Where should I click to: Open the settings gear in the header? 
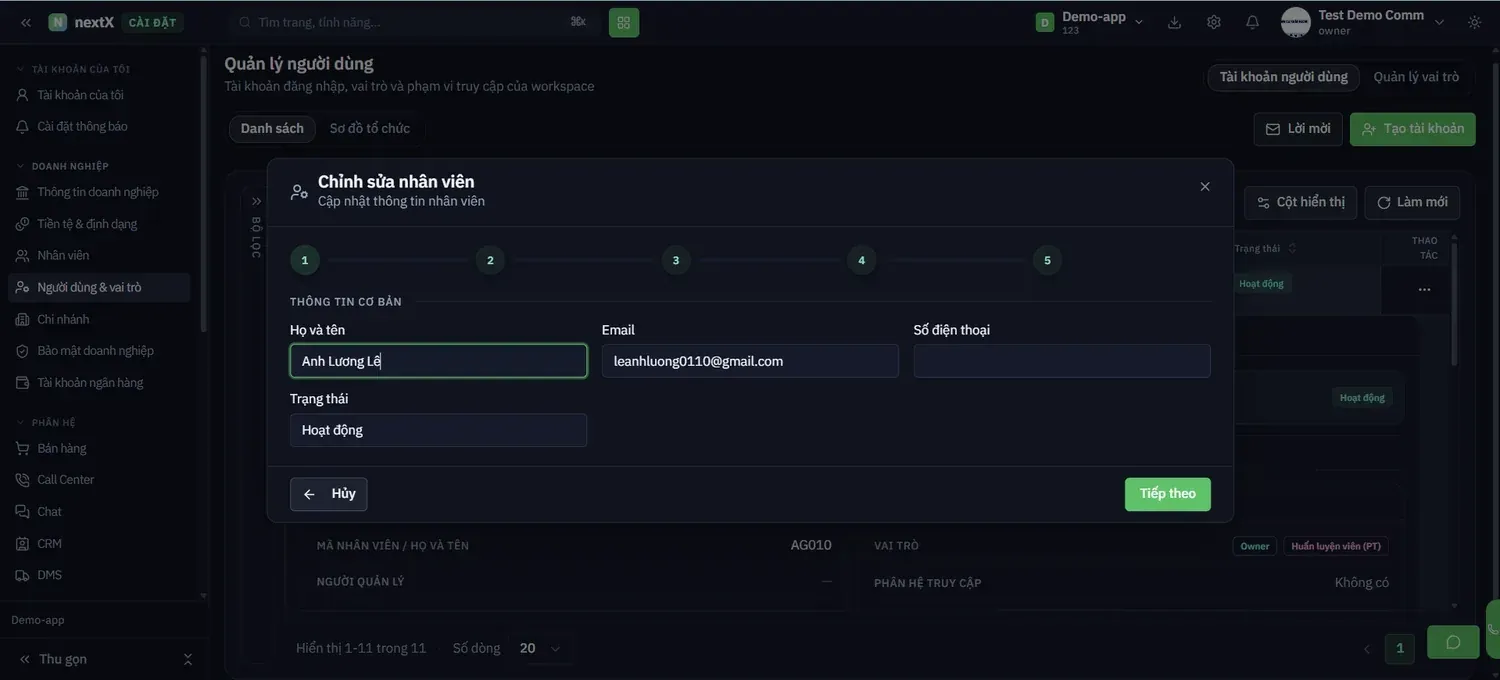coord(1214,22)
